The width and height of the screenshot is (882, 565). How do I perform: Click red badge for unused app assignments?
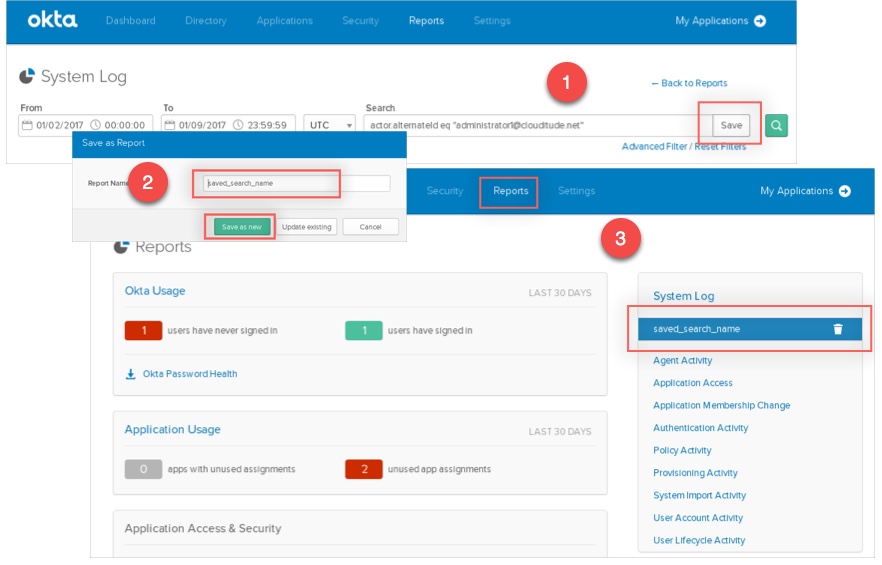(x=363, y=469)
